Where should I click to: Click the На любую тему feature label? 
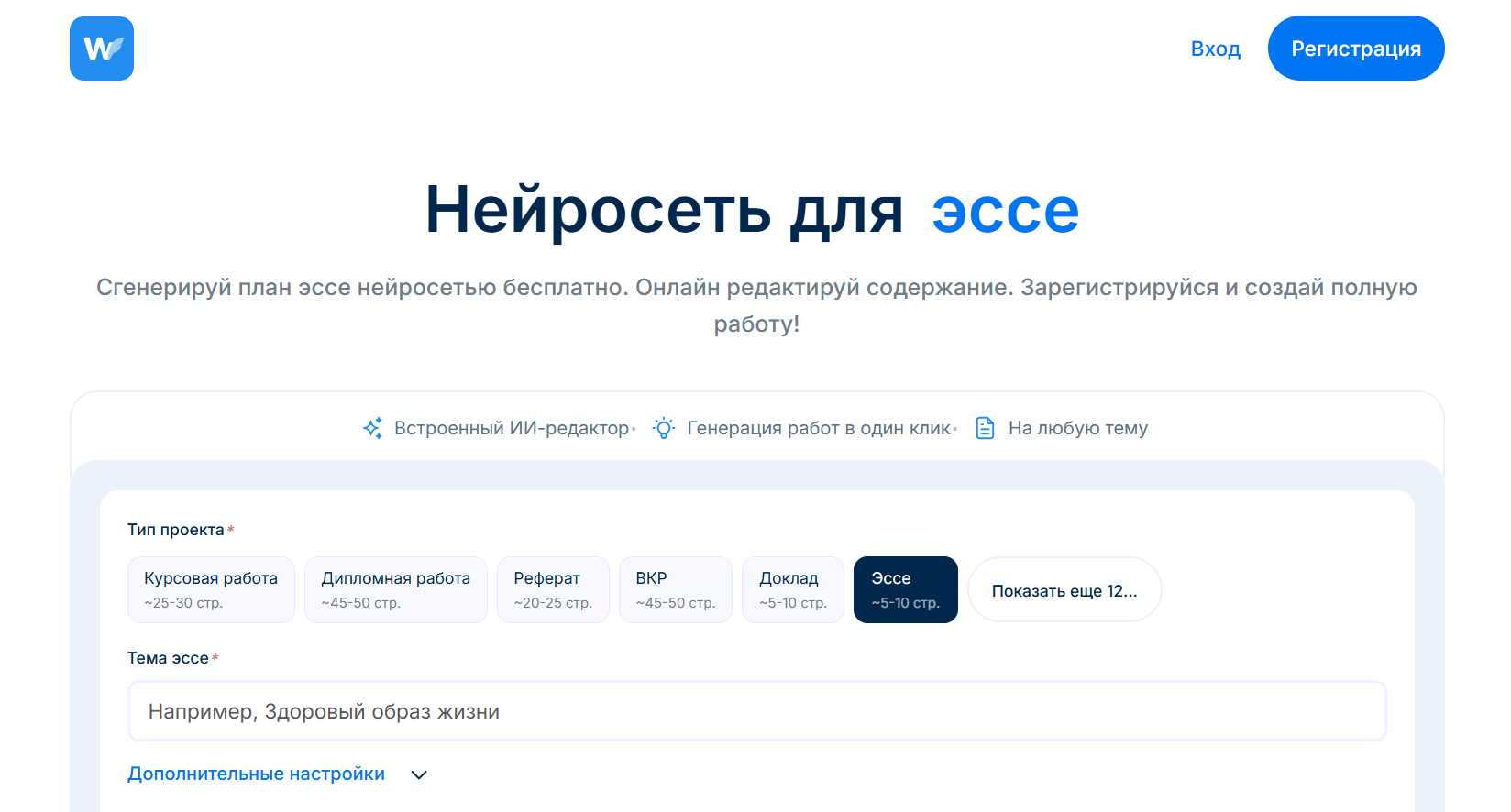(1077, 428)
